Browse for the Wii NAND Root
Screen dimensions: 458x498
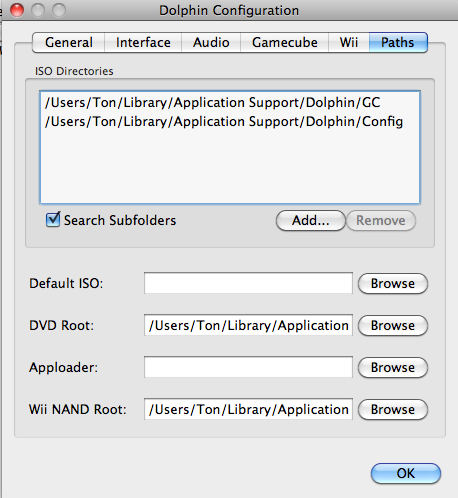(x=393, y=410)
